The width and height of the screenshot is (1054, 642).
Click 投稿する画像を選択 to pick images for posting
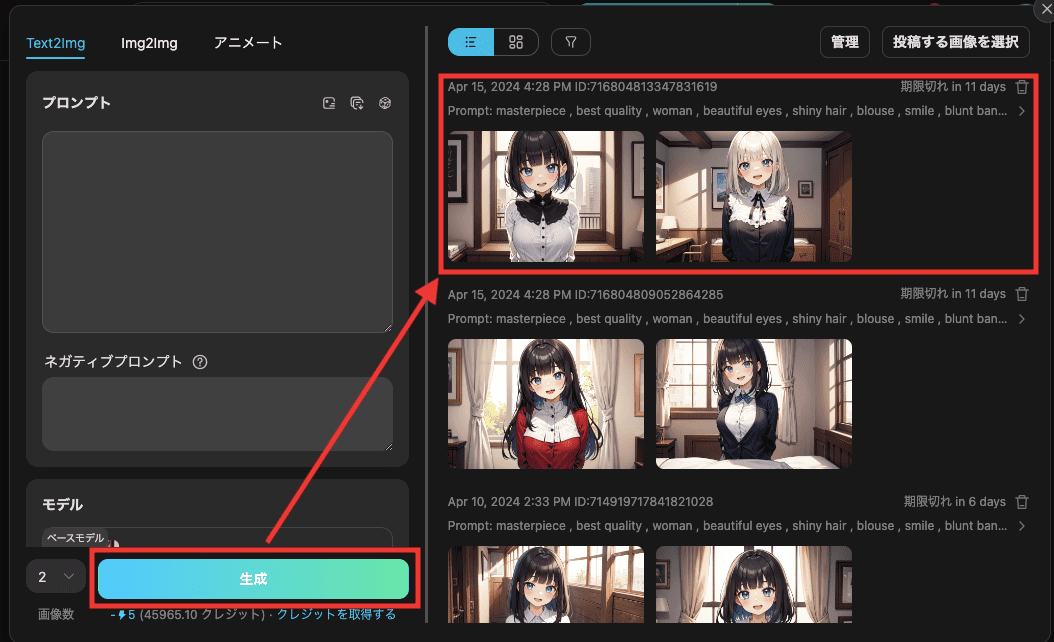pyautogui.click(x=955, y=42)
